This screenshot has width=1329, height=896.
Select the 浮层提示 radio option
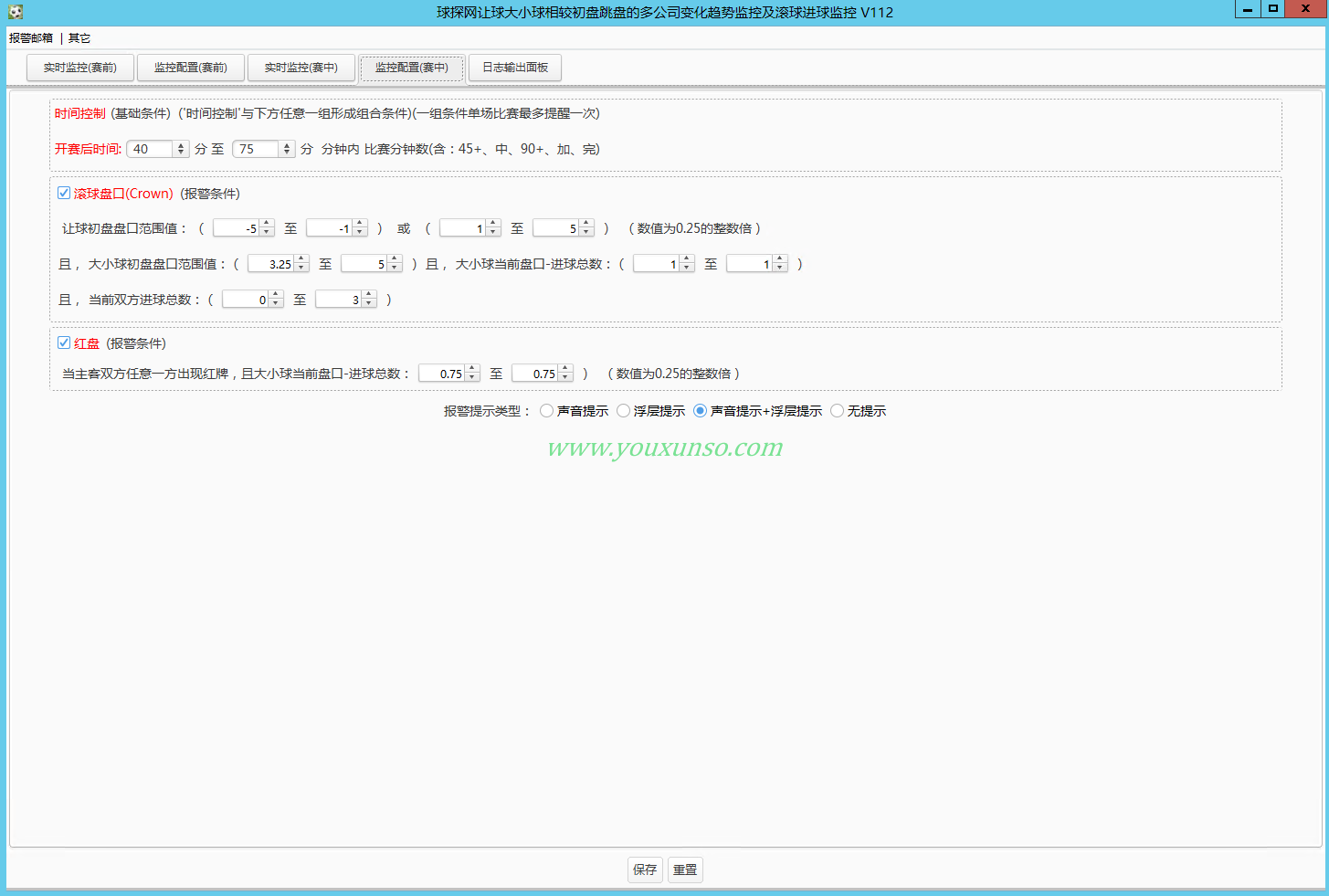[x=623, y=411]
